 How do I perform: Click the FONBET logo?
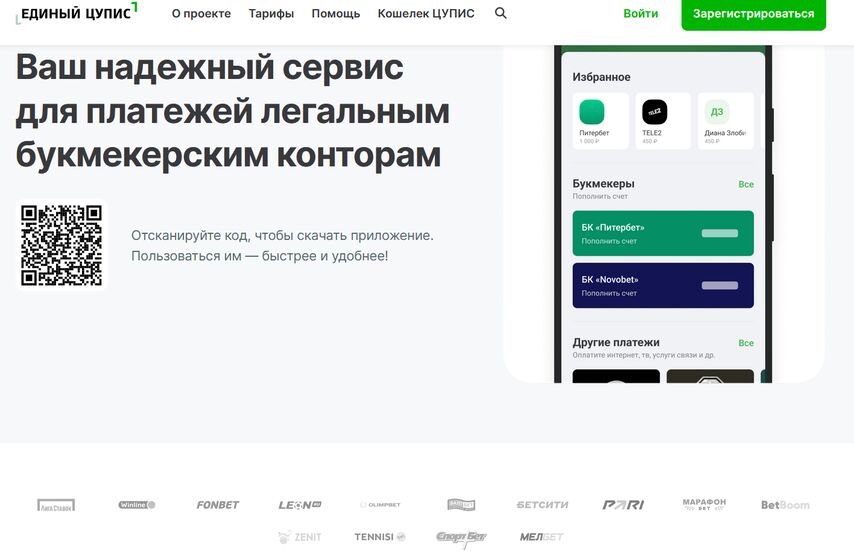(218, 505)
